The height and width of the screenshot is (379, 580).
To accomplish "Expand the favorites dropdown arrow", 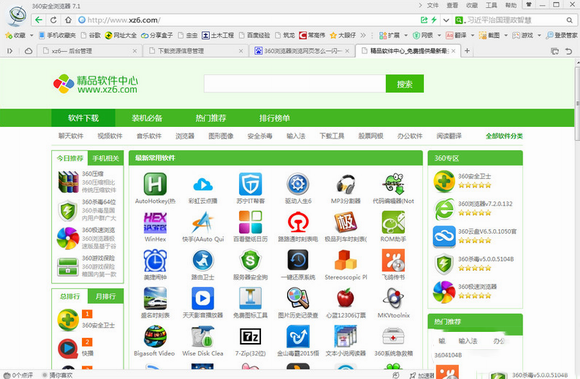I will click(31, 35).
